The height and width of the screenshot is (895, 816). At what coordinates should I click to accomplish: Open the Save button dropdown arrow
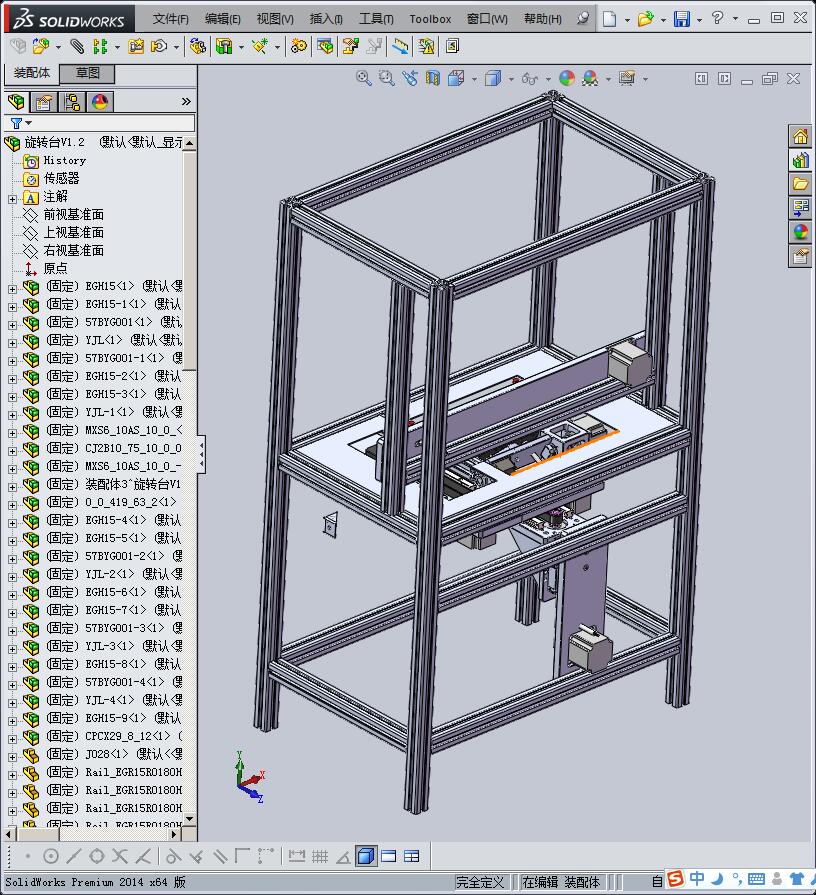[x=699, y=20]
